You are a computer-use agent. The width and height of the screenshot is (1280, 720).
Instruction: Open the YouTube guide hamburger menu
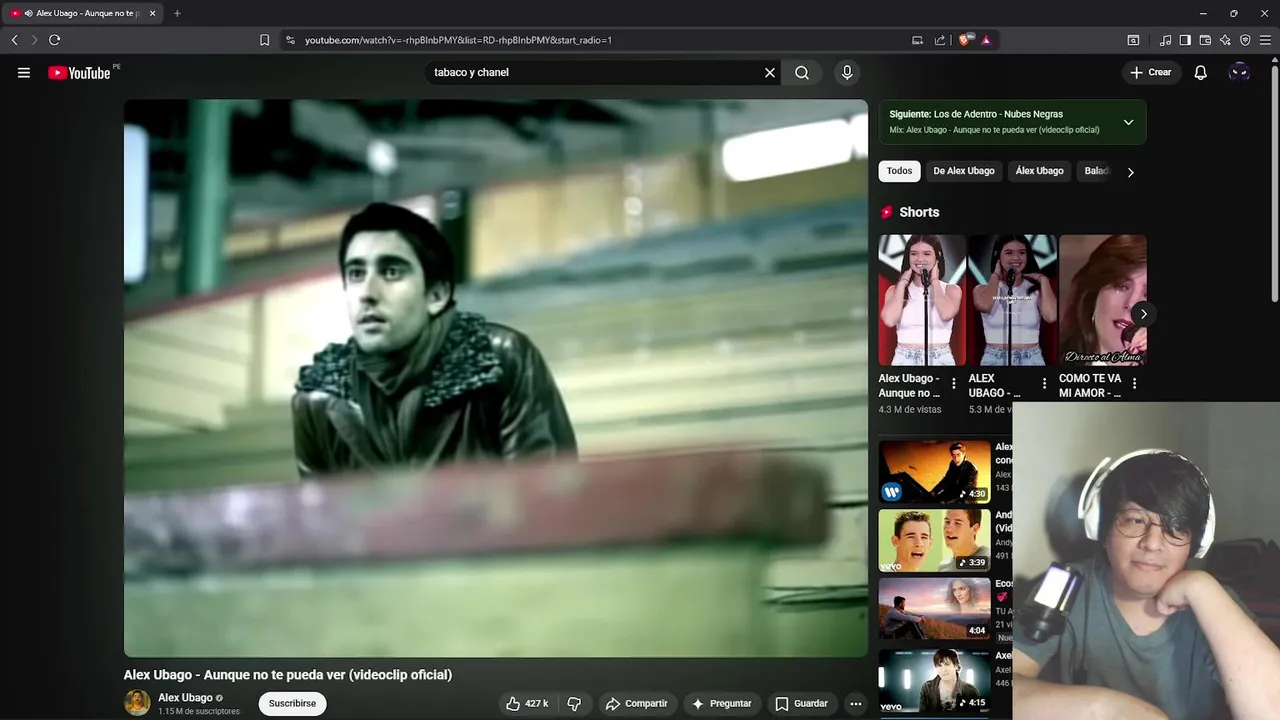(24, 72)
